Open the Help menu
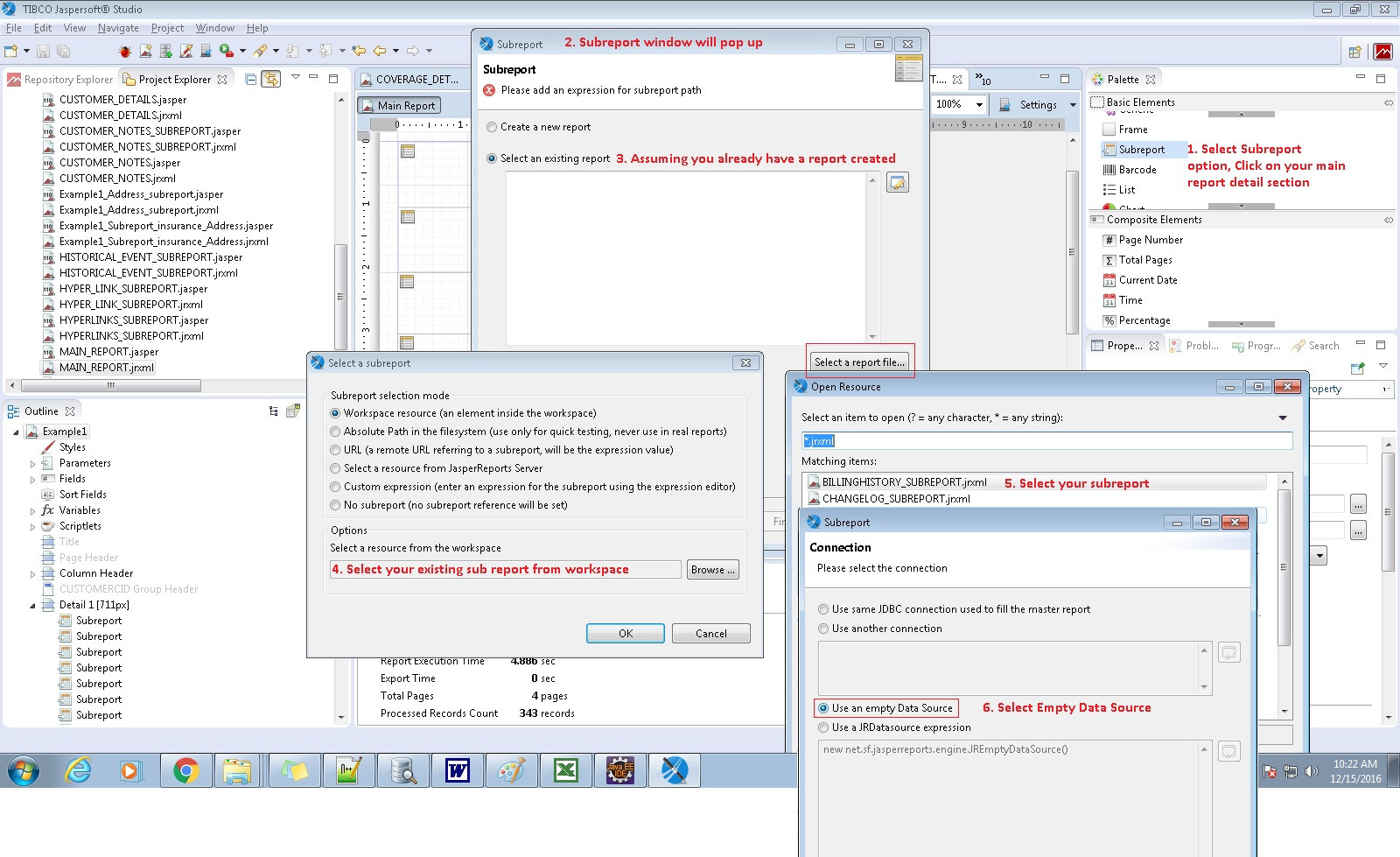The image size is (1400, 857). pyautogui.click(x=257, y=28)
